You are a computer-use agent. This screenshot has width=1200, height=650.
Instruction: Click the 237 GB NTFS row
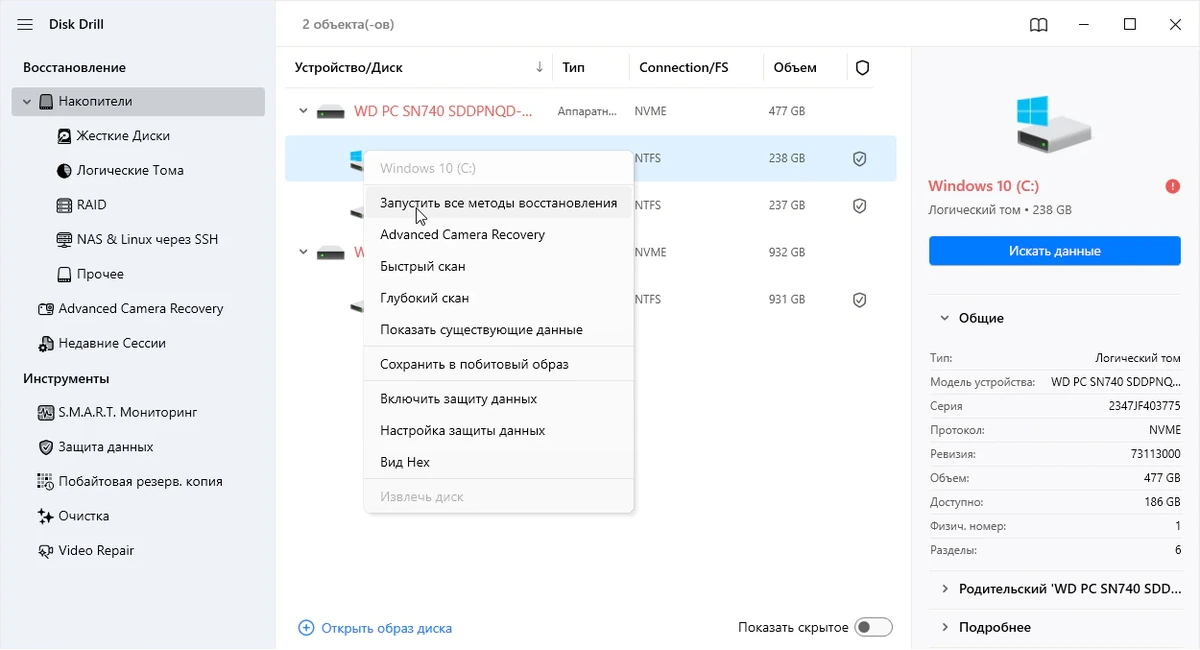point(590,205)
